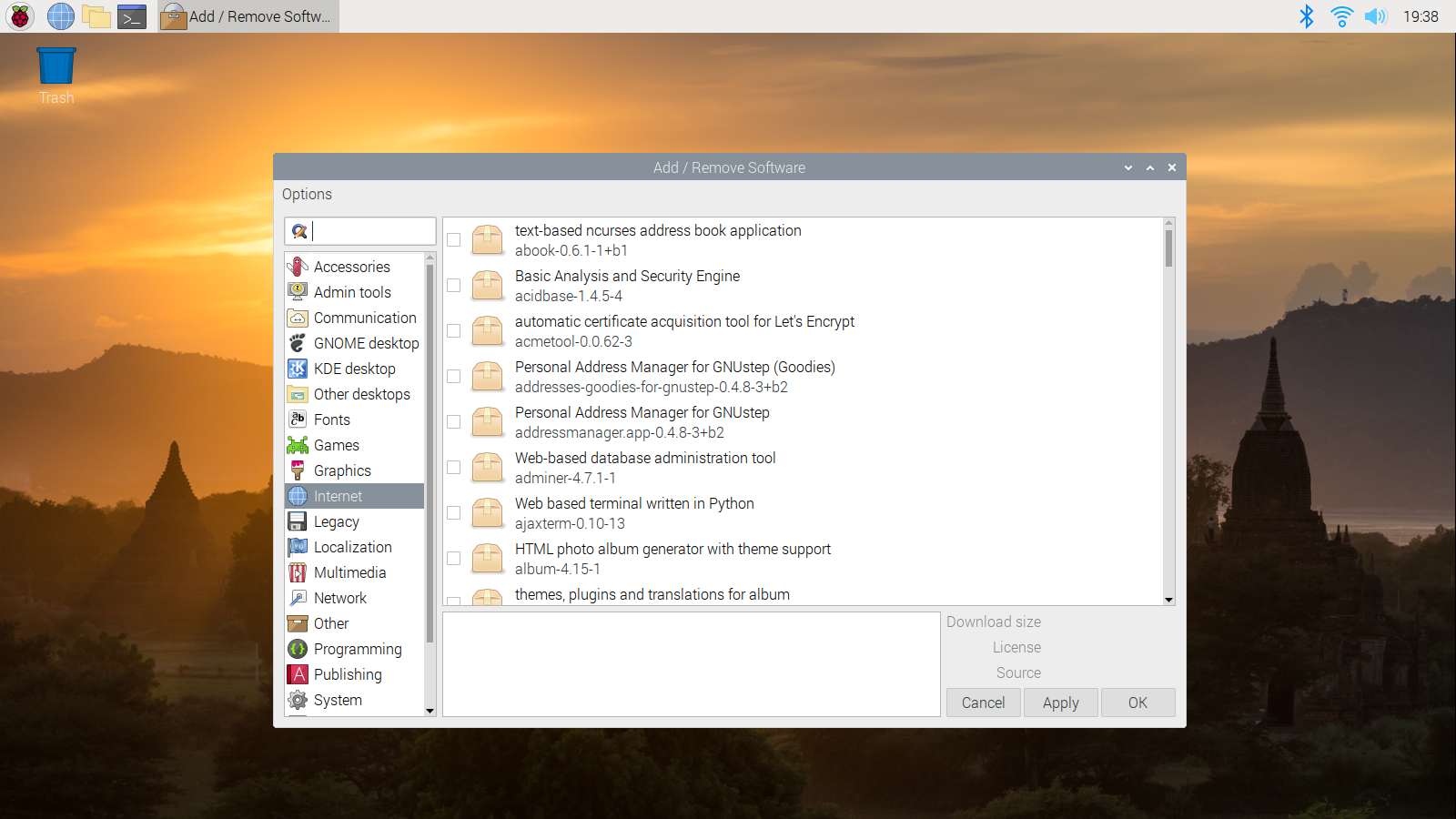Click the GNOME desktop footprint icon
Image resolution: width=1456 pixels, height=819 pixels.
(x=298, y=343)
